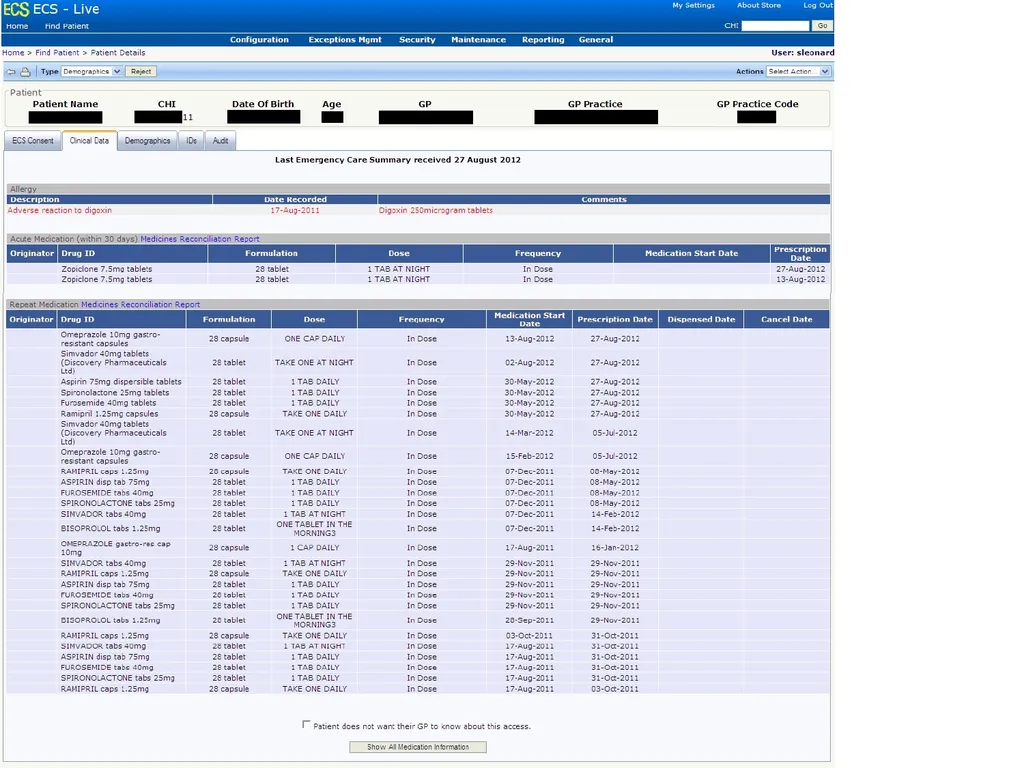Image resolution: width=1024 pixels, height=768 pixels.
Task: Click 'OMEPRAZOLE gastro-res cap 10mg' entry
Action: coord(116,548)
